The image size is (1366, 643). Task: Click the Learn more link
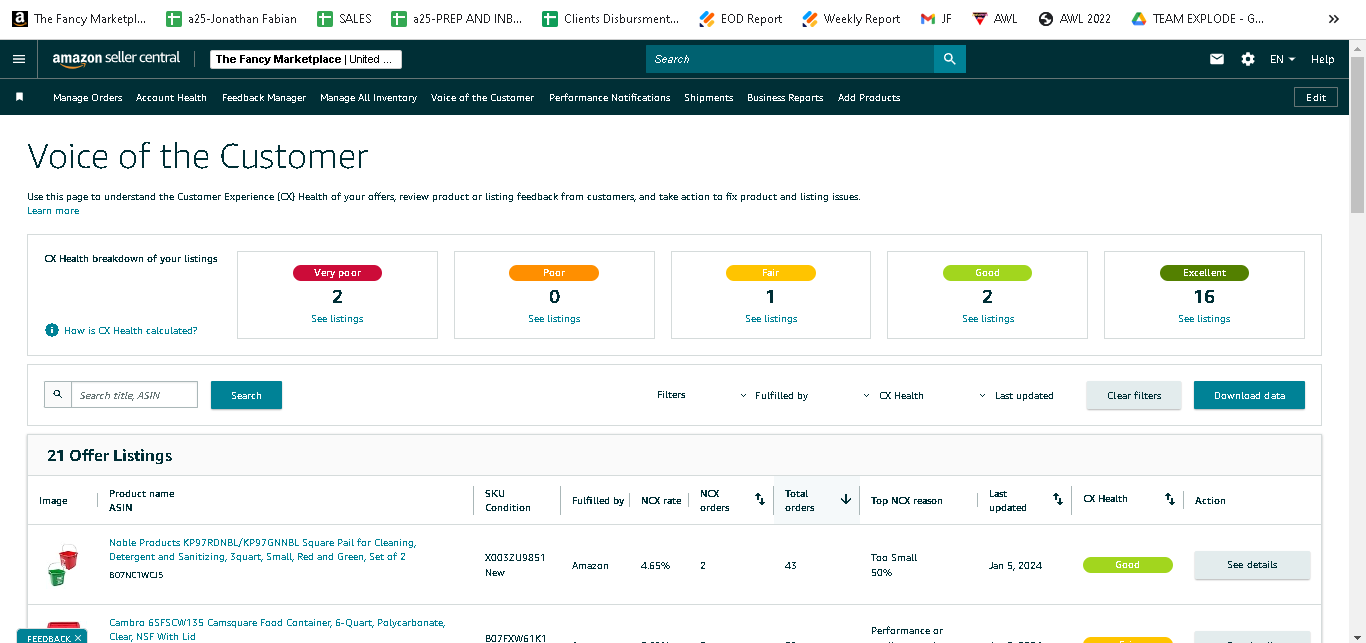point(53,211)
